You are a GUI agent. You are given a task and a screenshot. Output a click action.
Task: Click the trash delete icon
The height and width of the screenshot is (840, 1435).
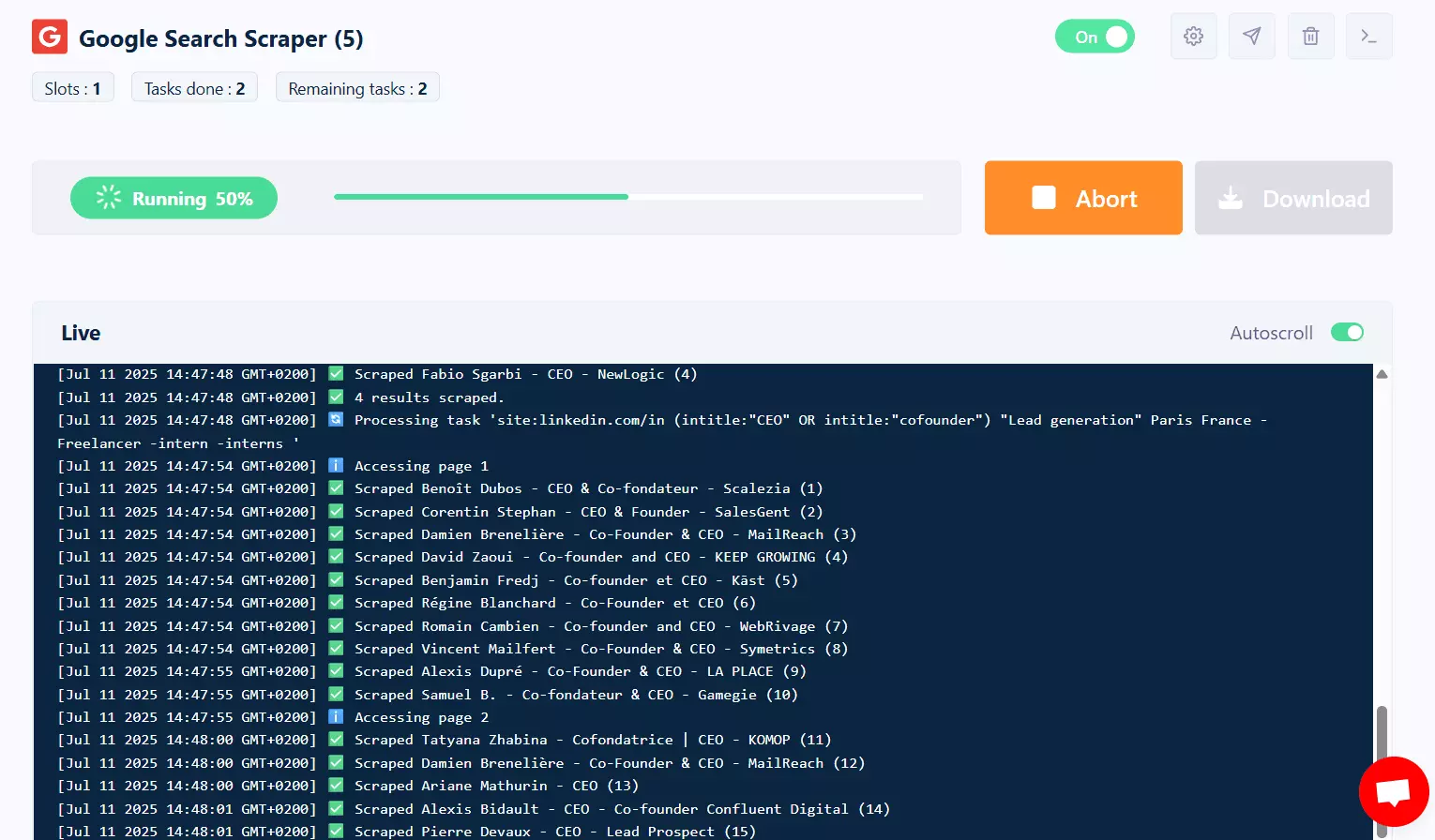(x=1310, y=36)
